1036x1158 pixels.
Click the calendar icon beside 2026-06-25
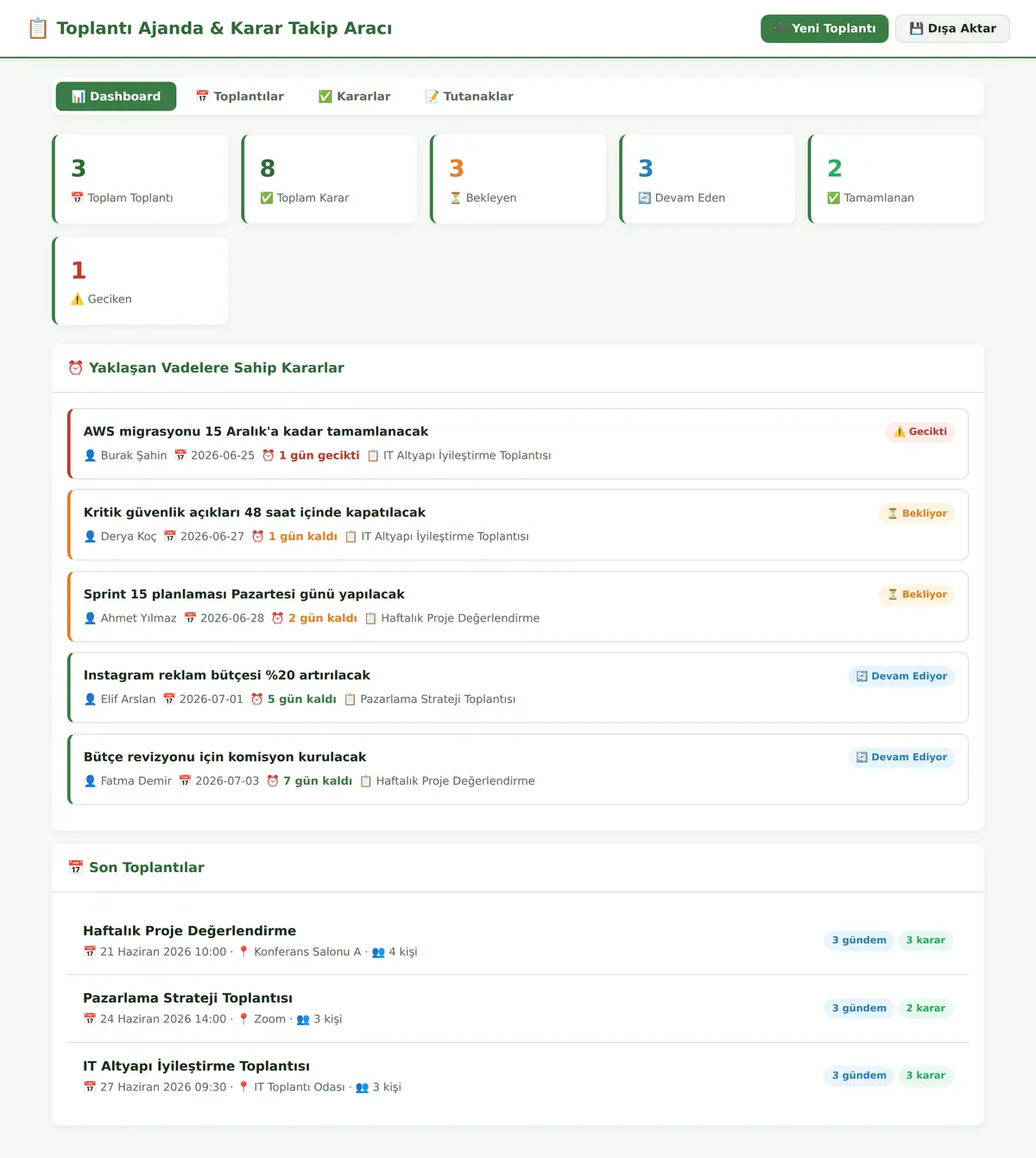tap(180, 456)
